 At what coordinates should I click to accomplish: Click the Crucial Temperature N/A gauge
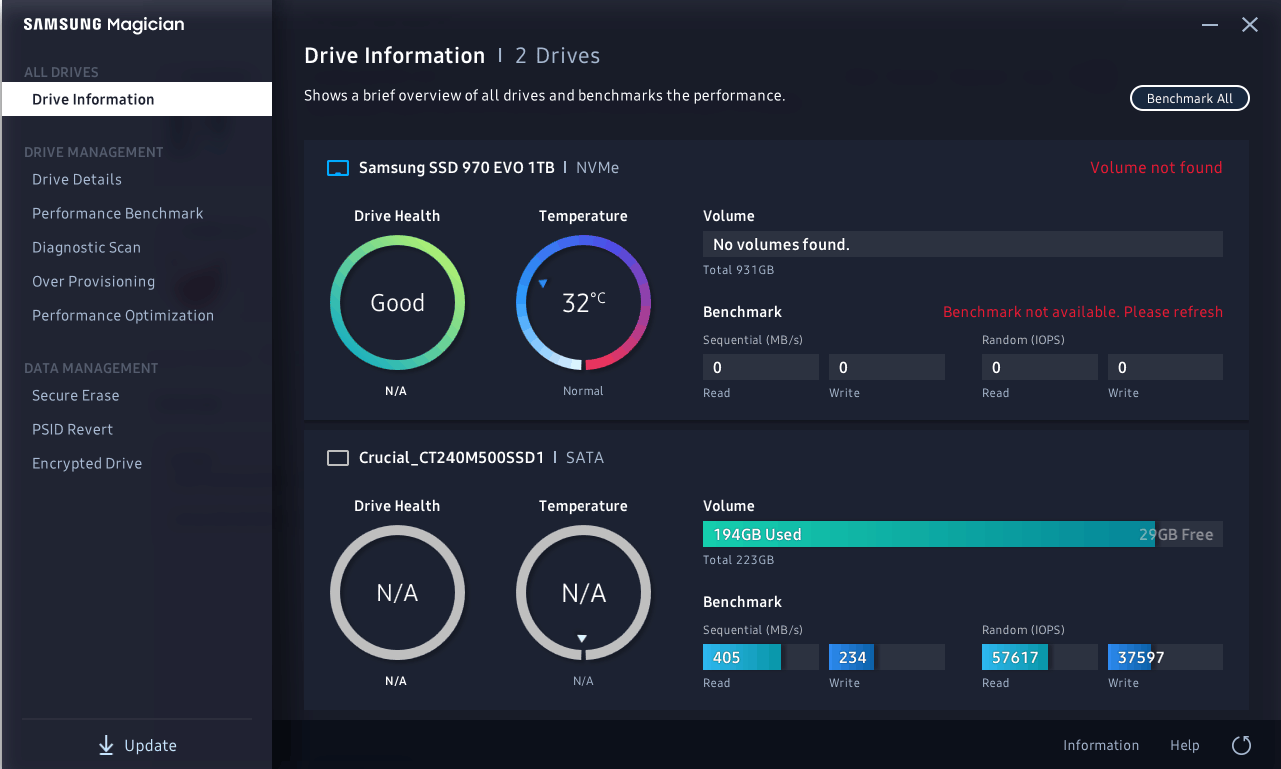[x=583, y=593]
